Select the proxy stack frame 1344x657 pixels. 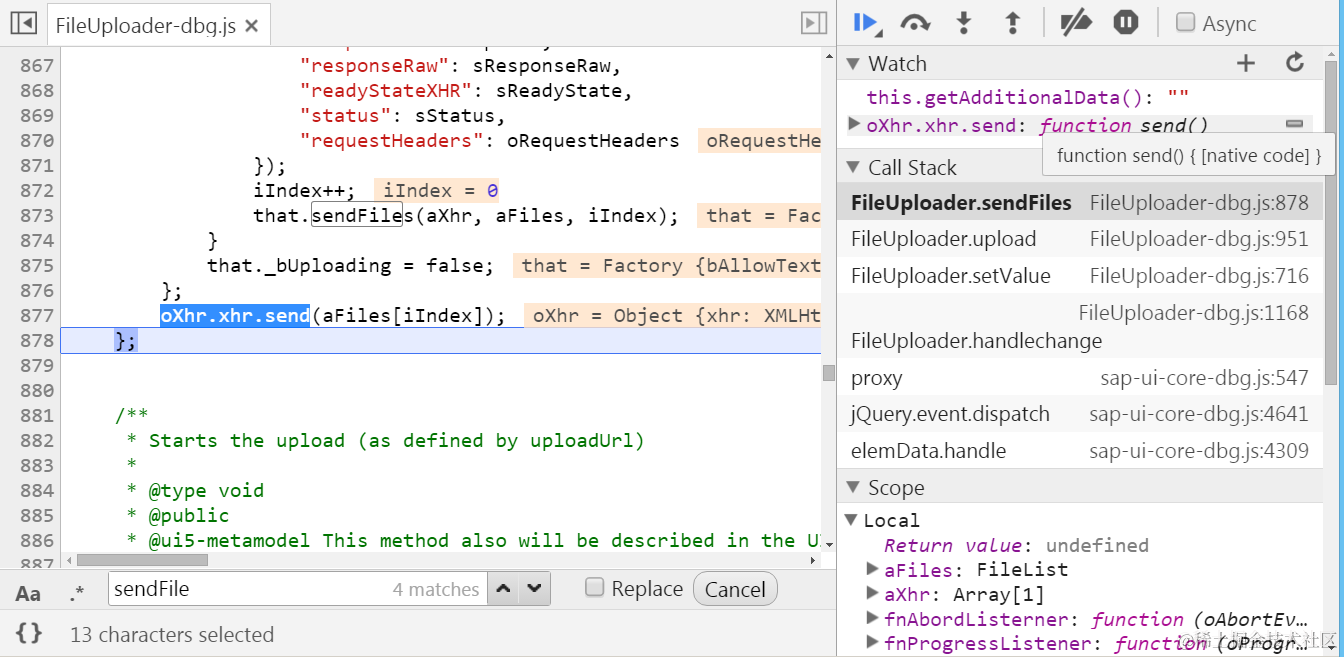1079,378
